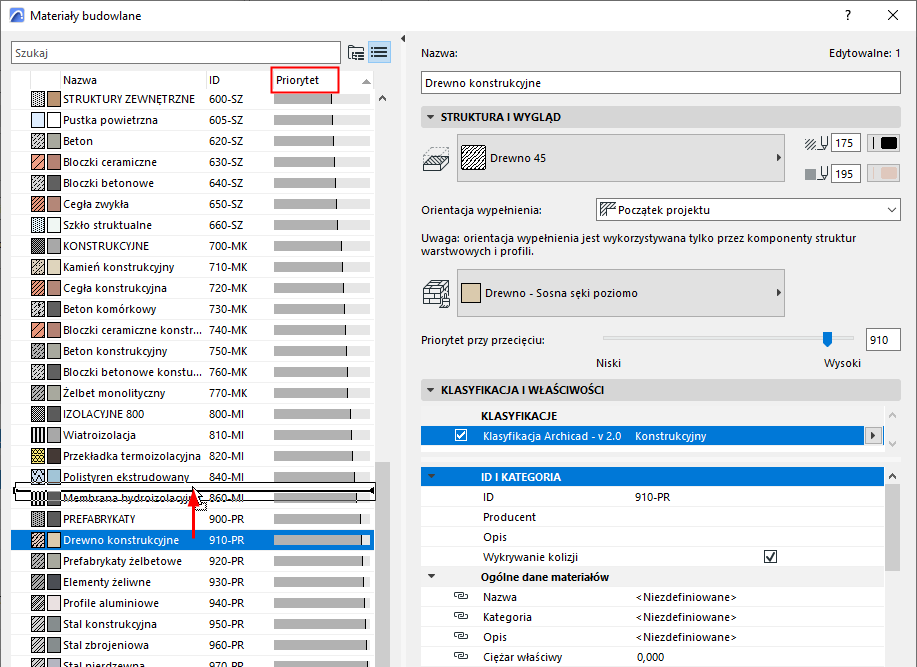Edit background pen number 195 field
The height and width of the screenshot is (667, 917).
844,174
